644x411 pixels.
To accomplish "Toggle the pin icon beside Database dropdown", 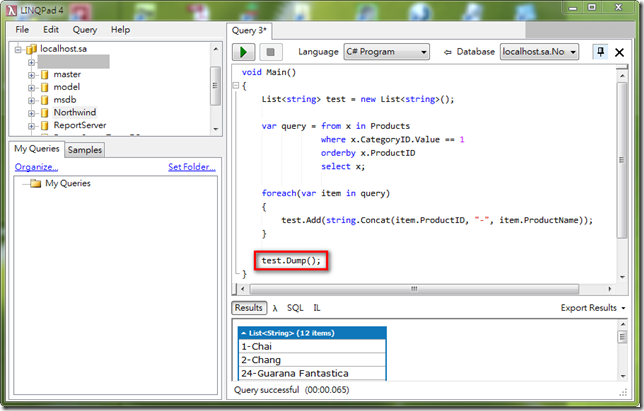I will coord(600,52).
